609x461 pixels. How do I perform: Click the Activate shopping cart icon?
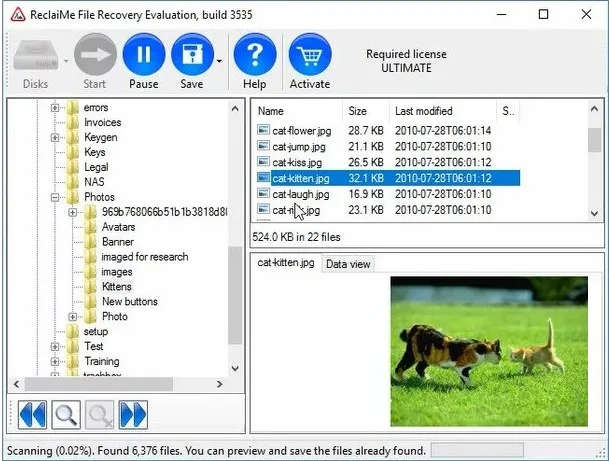310,54
